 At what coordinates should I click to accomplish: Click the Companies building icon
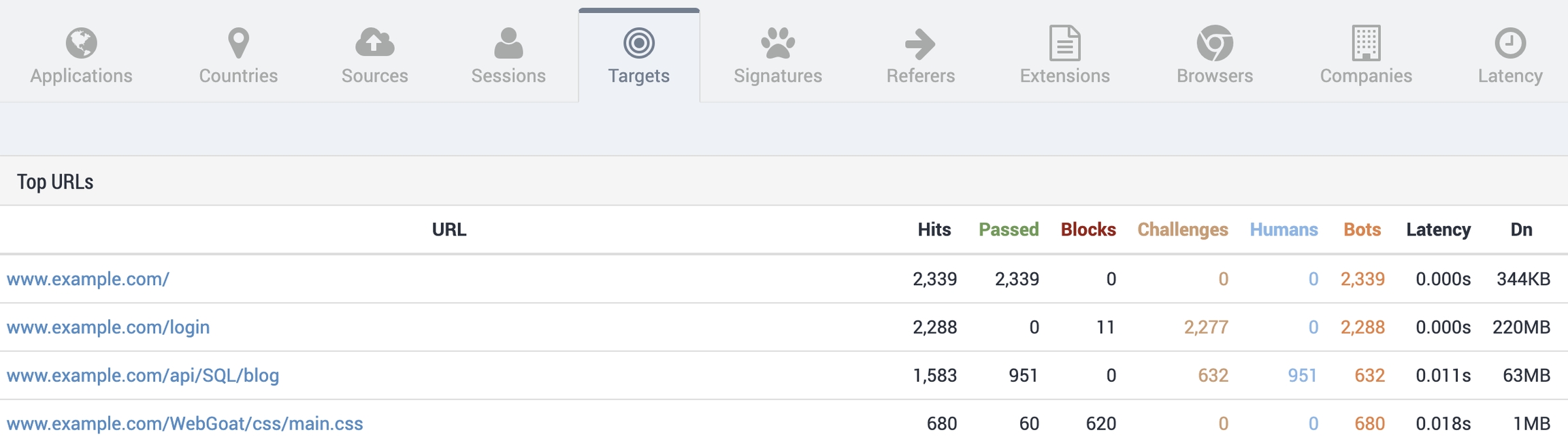point(1366,43)
